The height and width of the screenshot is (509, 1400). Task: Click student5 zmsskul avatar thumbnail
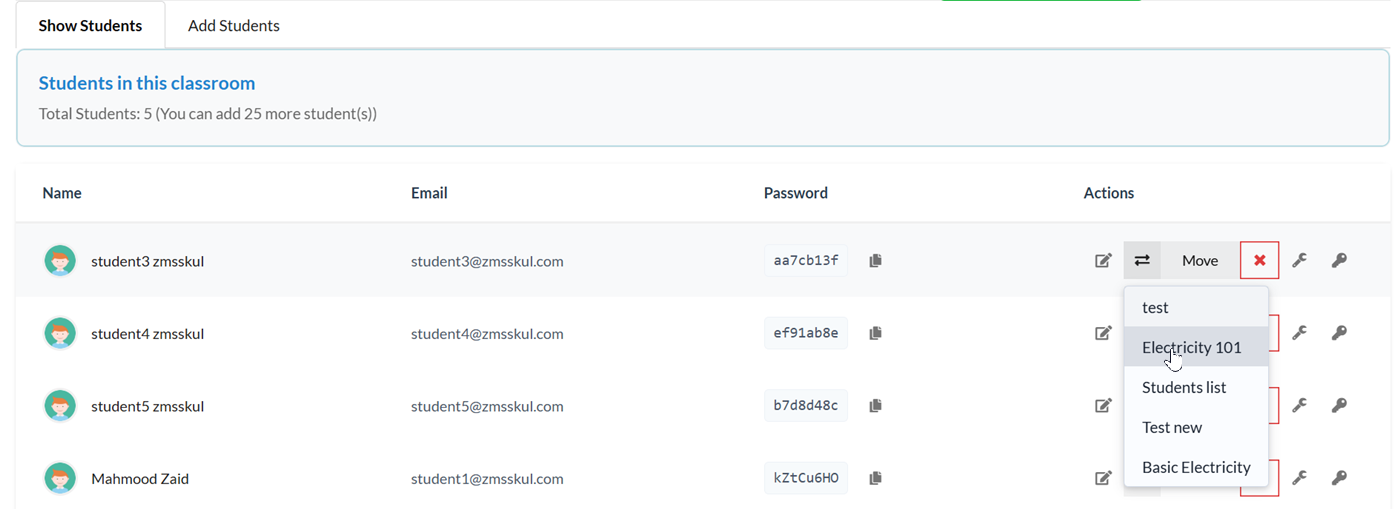tap(61, 406)
